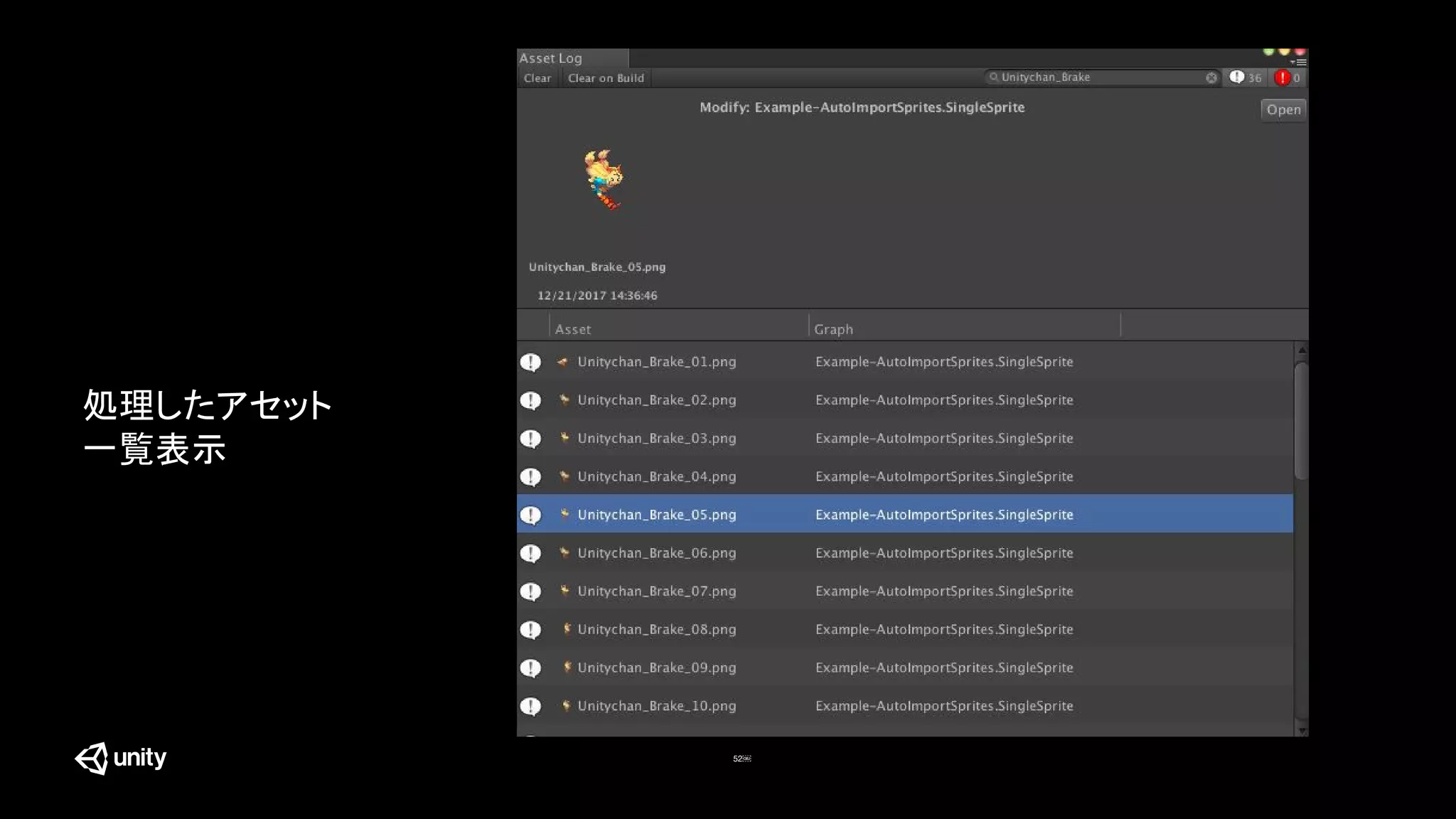Select the Asset Log tab
Viewport: 1456px width, 819px height.
pos(551,58)
